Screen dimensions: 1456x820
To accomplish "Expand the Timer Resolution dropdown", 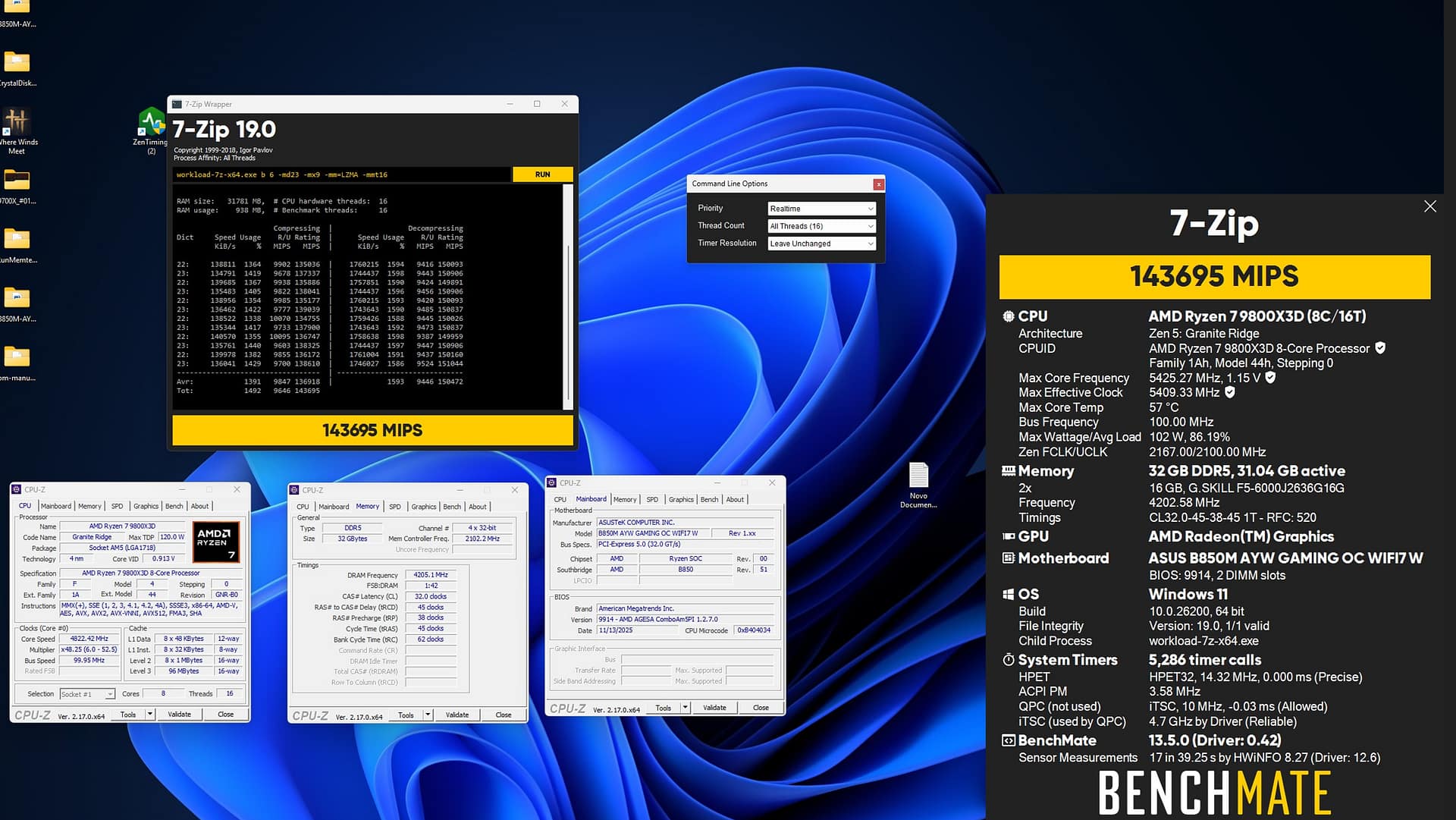I will [x=822, y=243].
